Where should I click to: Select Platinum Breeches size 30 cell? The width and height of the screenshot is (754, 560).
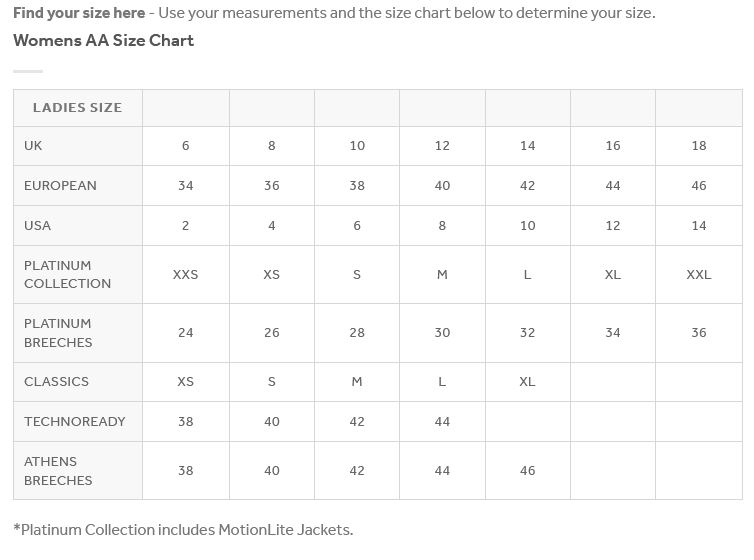pos(442,333)
